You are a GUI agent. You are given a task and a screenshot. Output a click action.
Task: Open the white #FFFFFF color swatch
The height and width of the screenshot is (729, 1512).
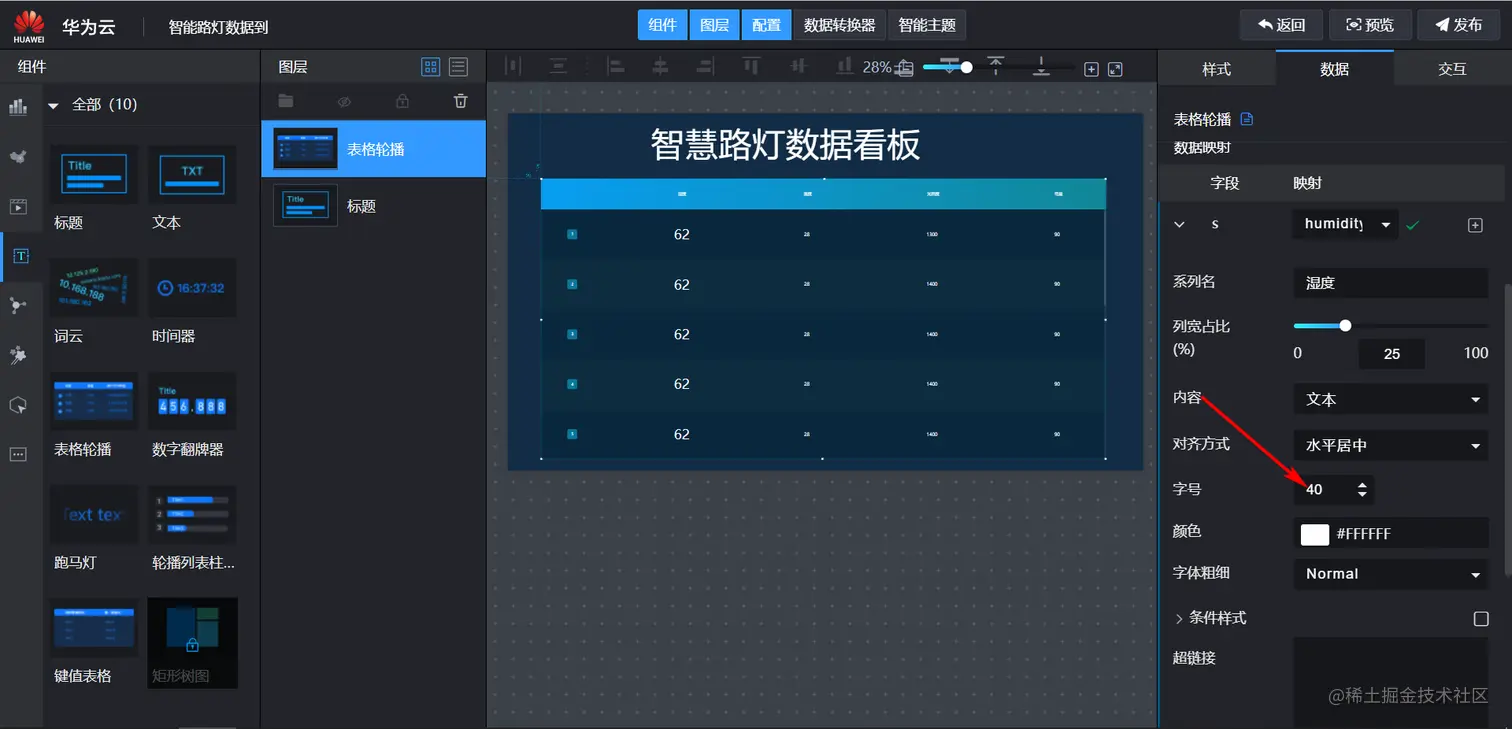[x=1314, y=534]
